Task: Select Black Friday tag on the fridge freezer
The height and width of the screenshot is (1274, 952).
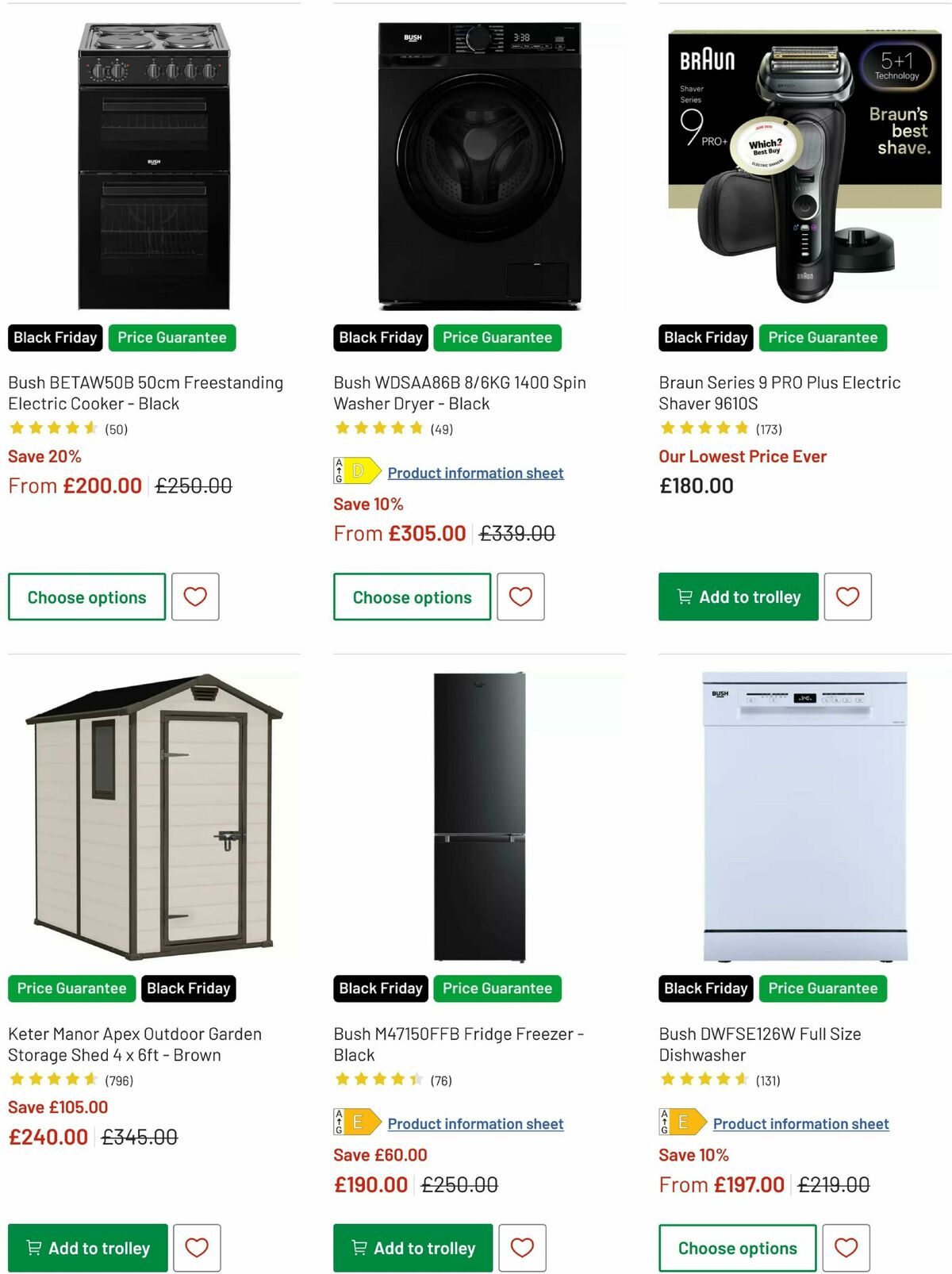Action: click(x=380, y=988)
